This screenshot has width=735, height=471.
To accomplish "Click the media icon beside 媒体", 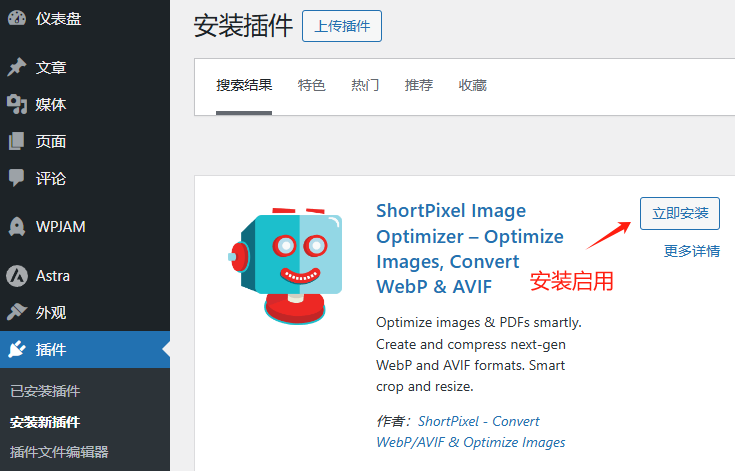I will pos(16,105).
